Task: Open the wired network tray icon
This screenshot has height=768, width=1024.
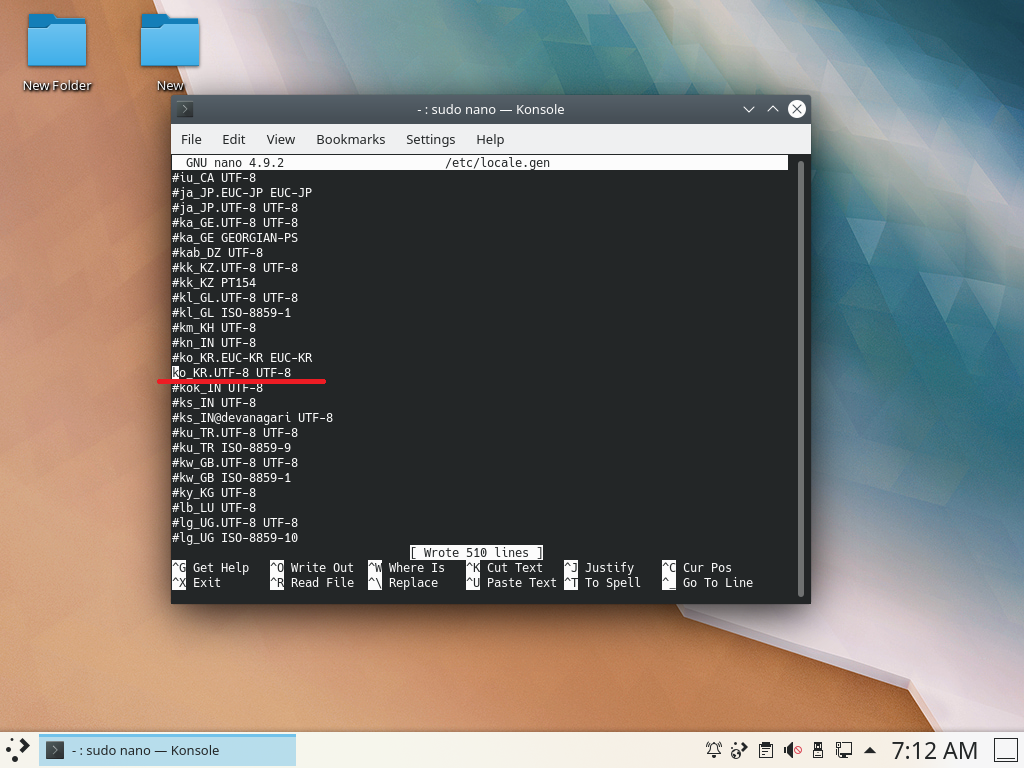Action: 844,750
